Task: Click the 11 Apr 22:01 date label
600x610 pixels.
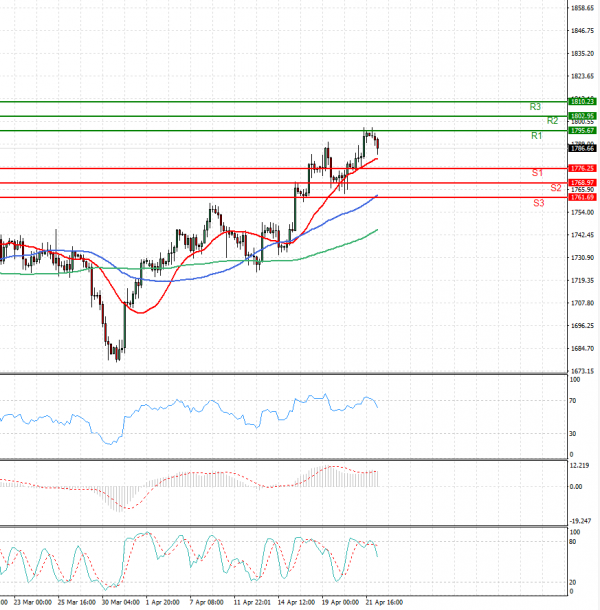Action: click(252, 602)
